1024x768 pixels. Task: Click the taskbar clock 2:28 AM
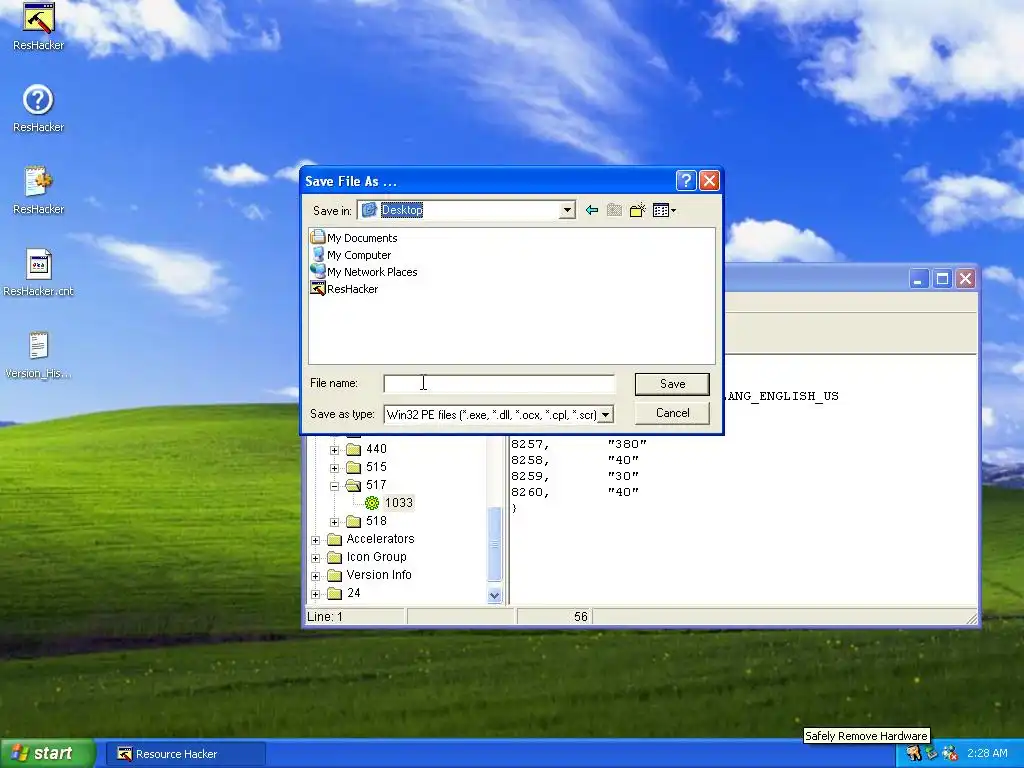click(x=987, y=753)
